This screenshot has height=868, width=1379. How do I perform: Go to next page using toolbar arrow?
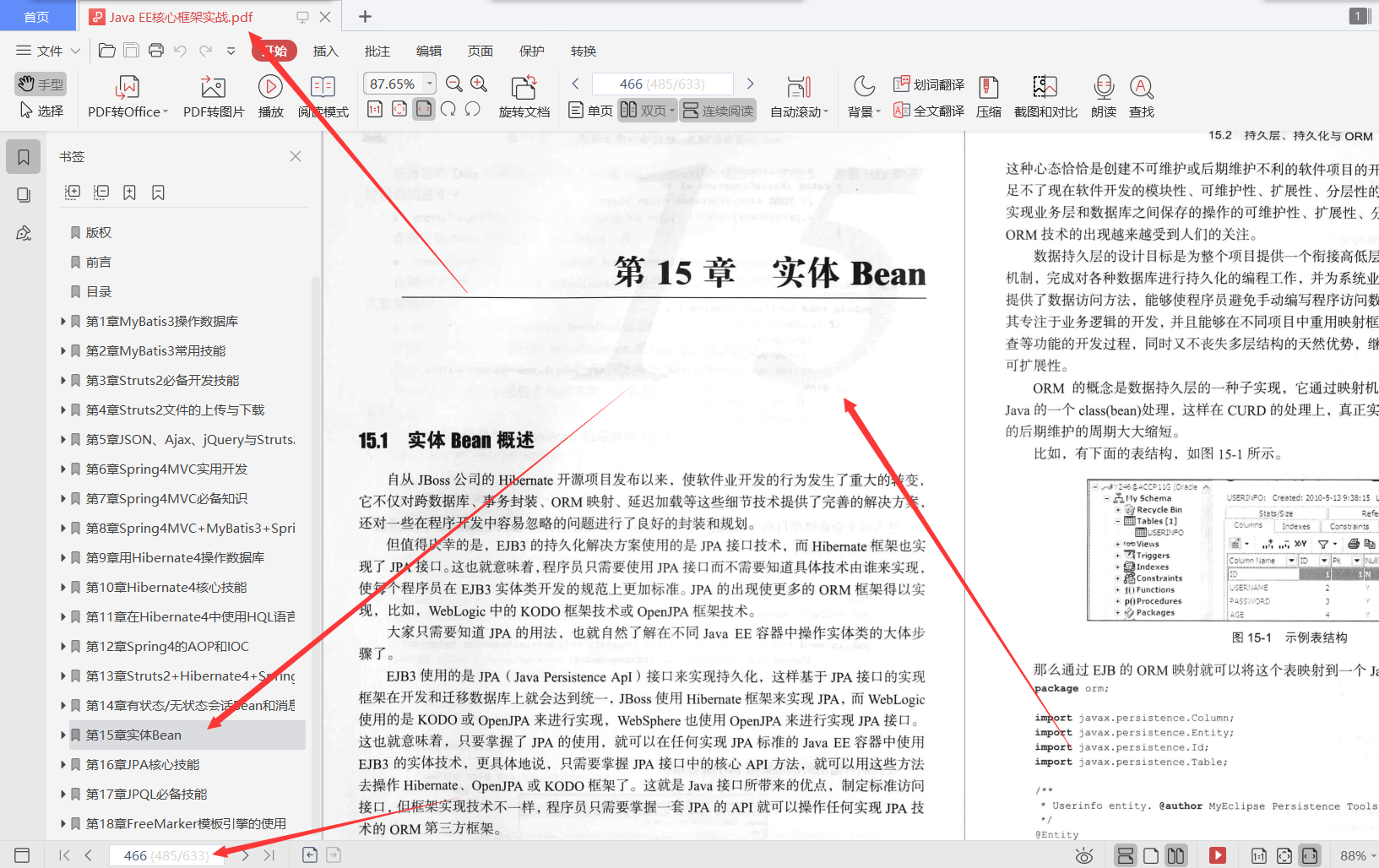750,84
